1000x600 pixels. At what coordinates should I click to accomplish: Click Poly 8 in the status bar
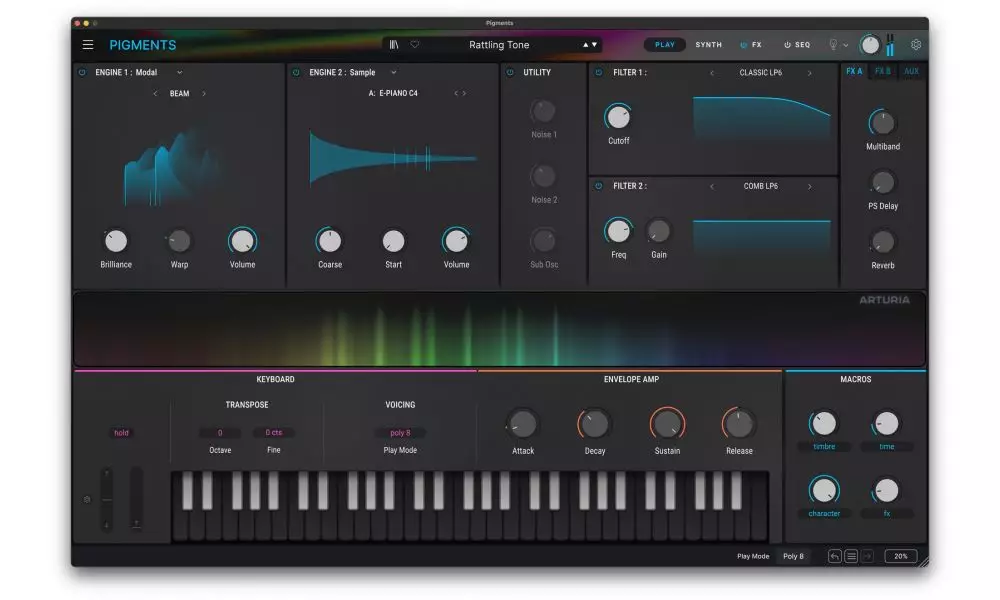[x=793, y=556]
